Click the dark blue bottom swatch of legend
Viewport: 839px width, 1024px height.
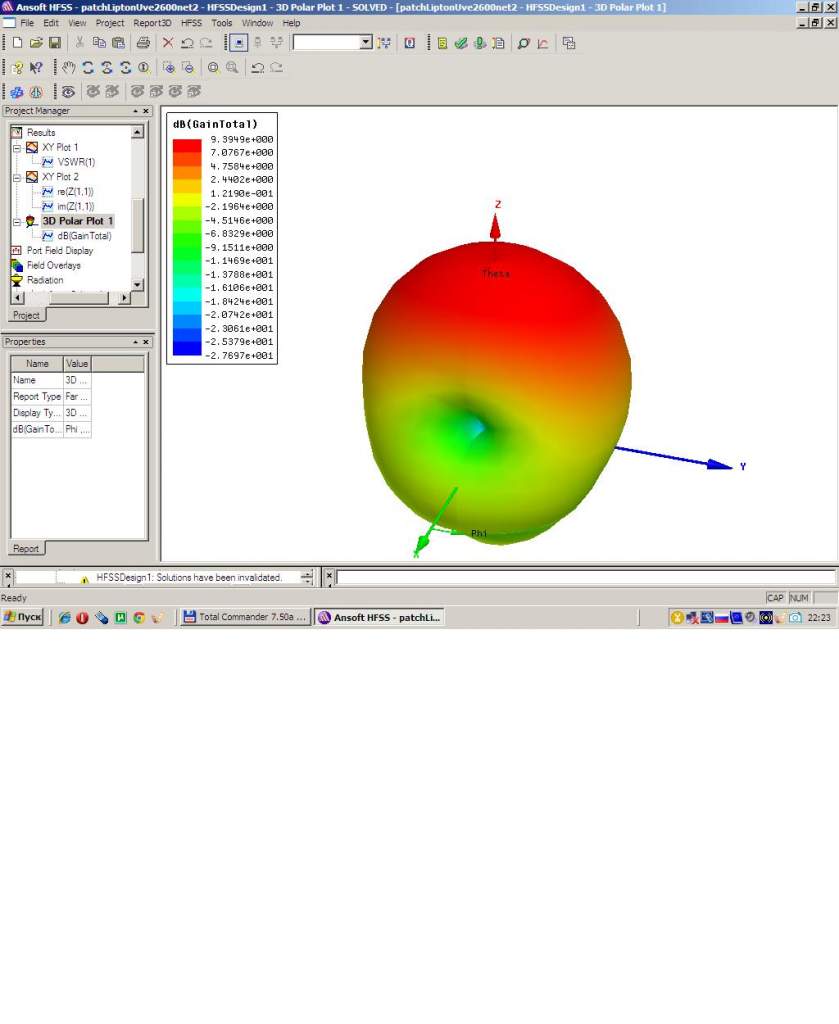click(x=187, y=349)
